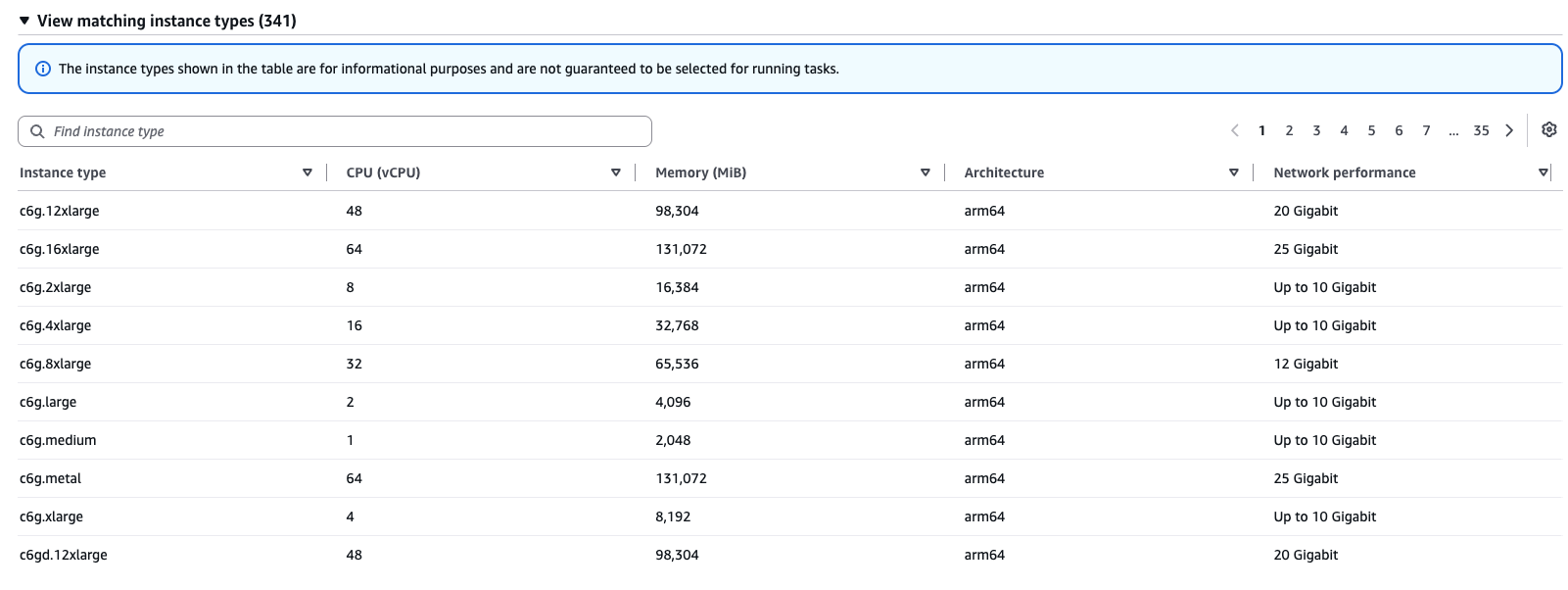Click the CPU (vCPU) column header
Viewport: 1568px width, 590px height.
coord(383,172)
